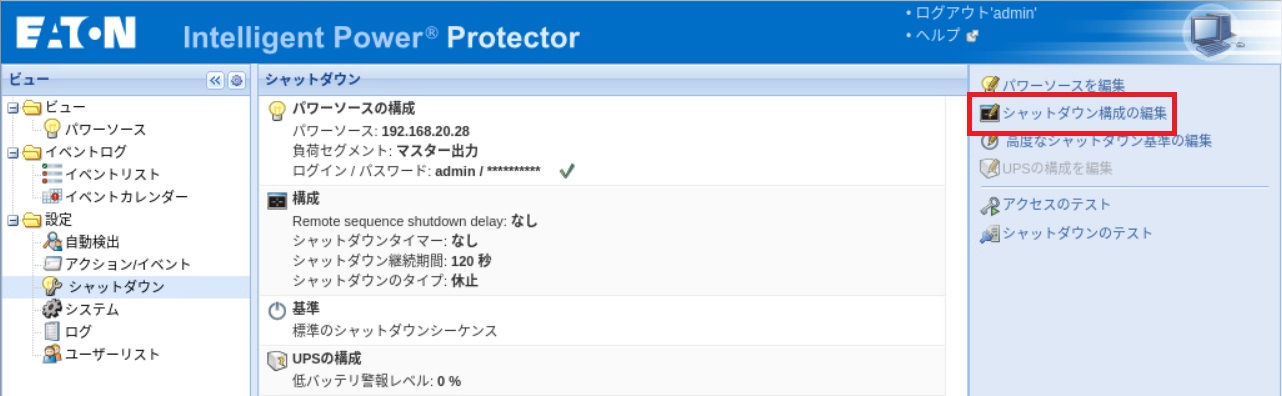Click the シャットダウンのテスト icon

(990, 233)
